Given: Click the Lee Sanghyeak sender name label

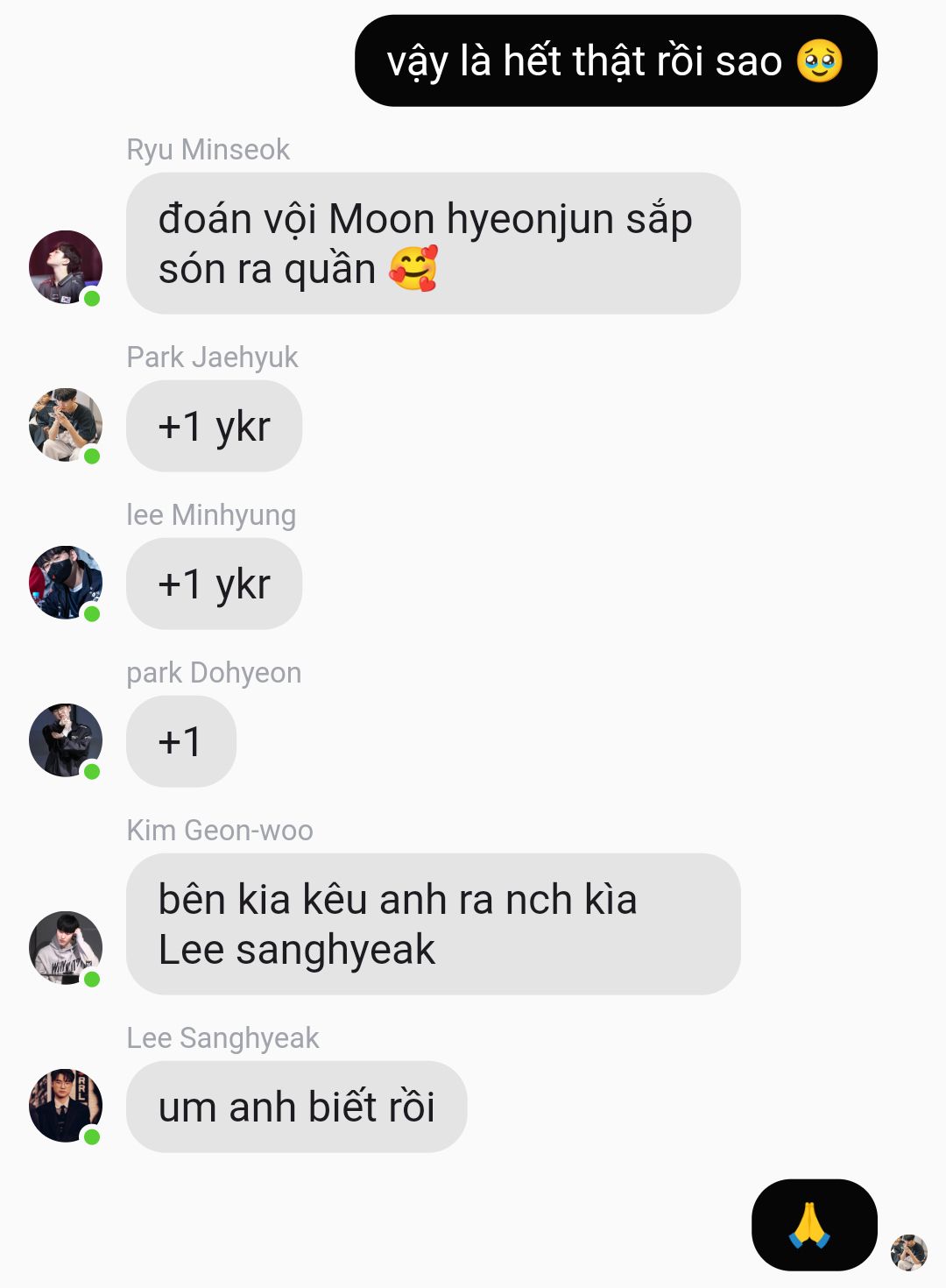Looking at the screenshot, I should 222,1038.
